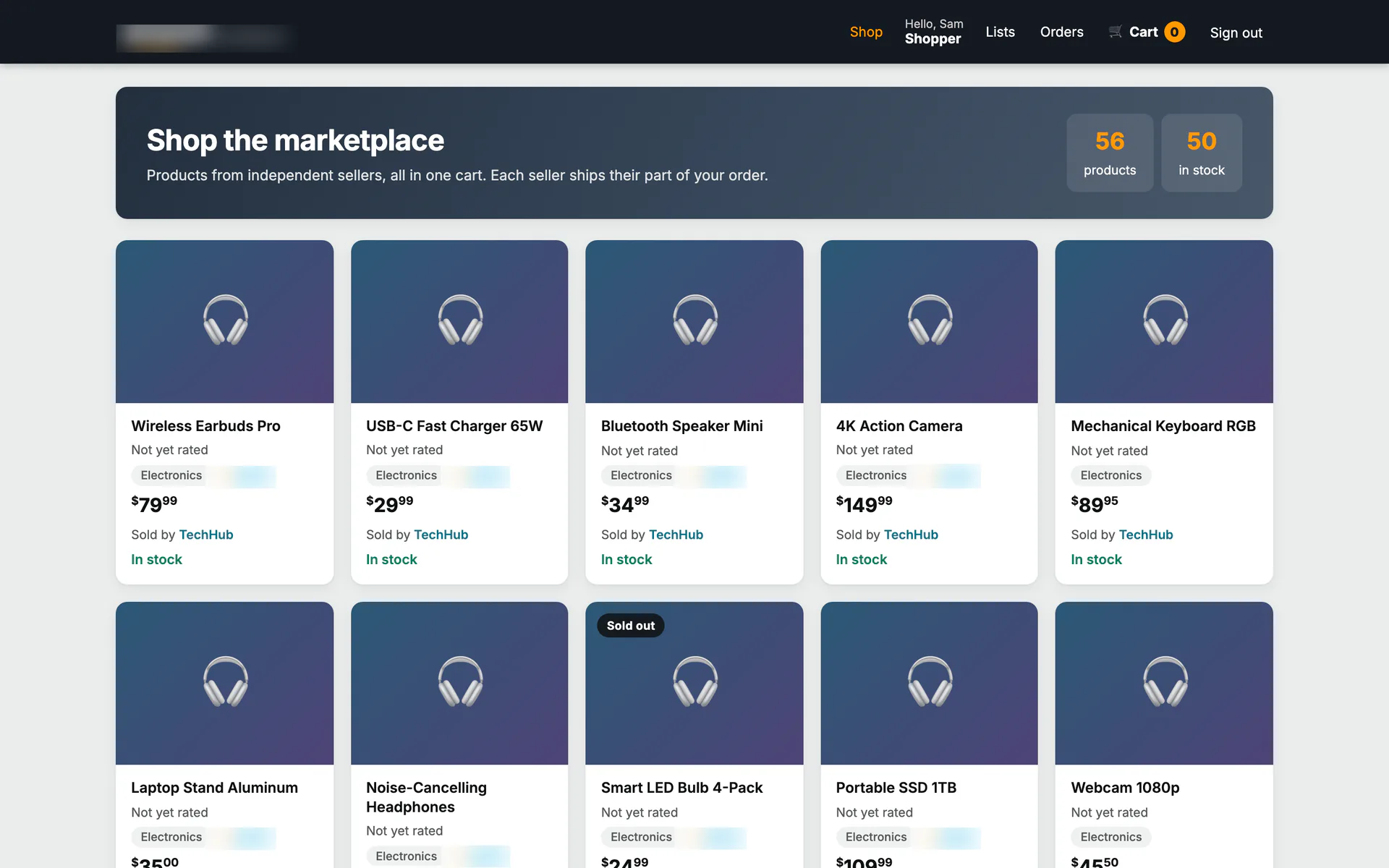The width and height of the screenshot is (1389, 868).
Task: Open the 4K Action Camera title
Action: click(x=899, y=426)
